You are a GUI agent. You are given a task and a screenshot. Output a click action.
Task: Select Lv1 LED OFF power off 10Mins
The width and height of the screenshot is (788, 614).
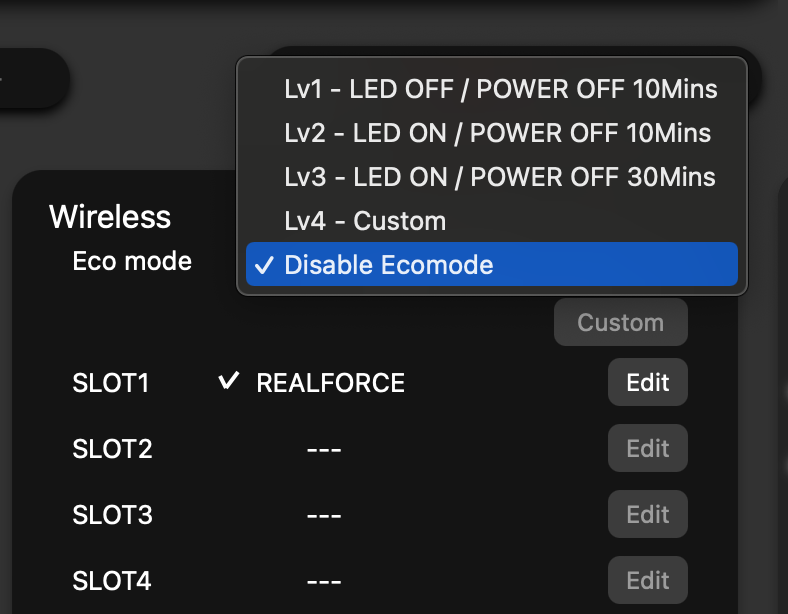500,89
